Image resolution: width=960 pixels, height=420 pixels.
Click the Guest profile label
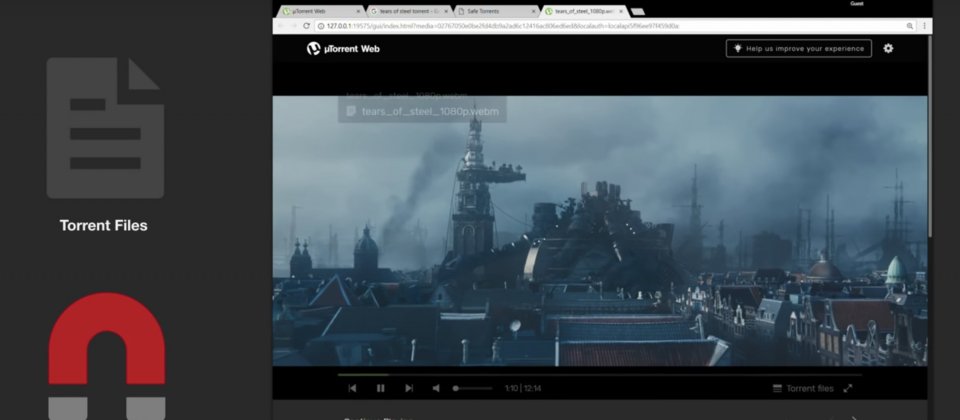(857, 4)
